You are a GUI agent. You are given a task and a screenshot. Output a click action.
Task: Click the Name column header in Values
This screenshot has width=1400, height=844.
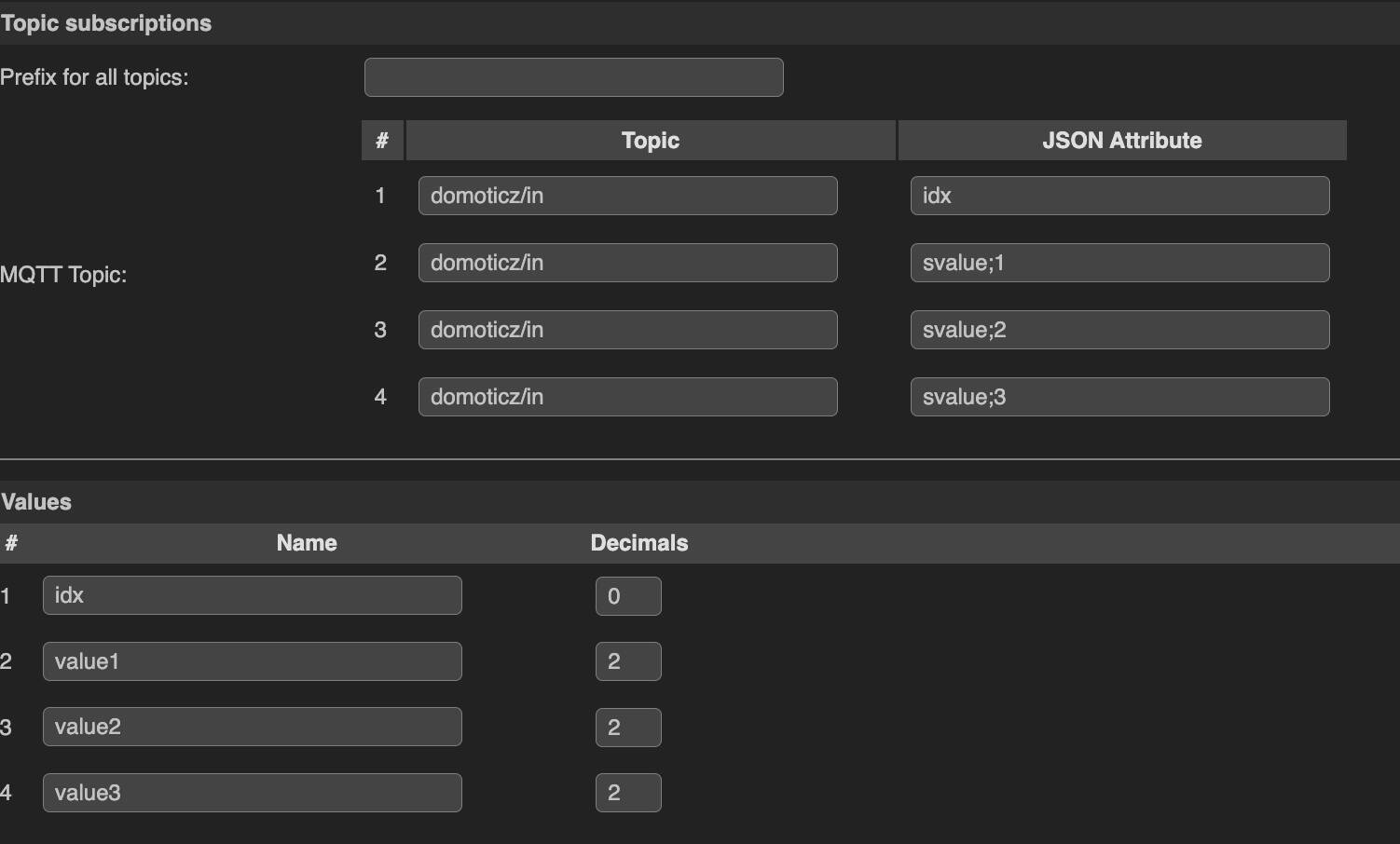point(307,543)
